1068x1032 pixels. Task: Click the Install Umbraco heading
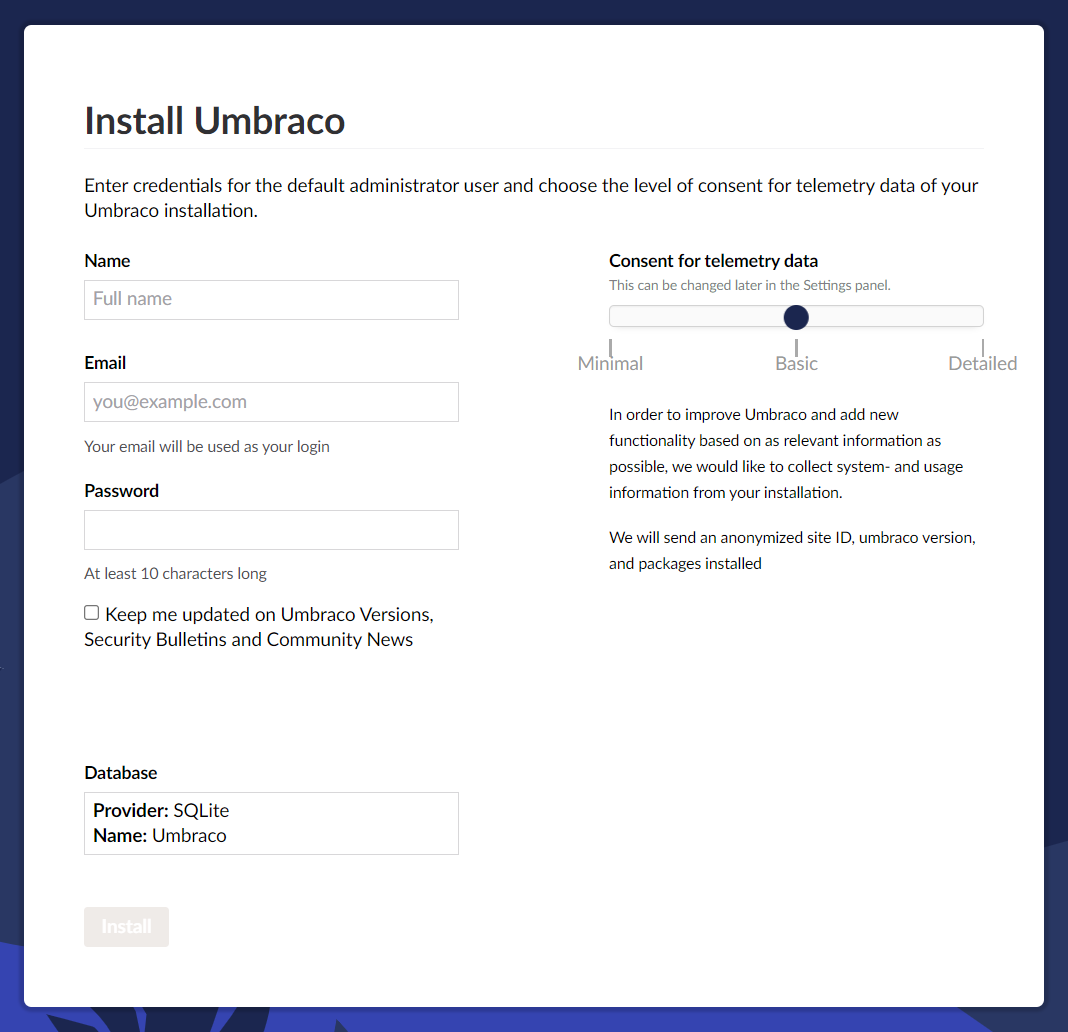(x=215, y=121)
